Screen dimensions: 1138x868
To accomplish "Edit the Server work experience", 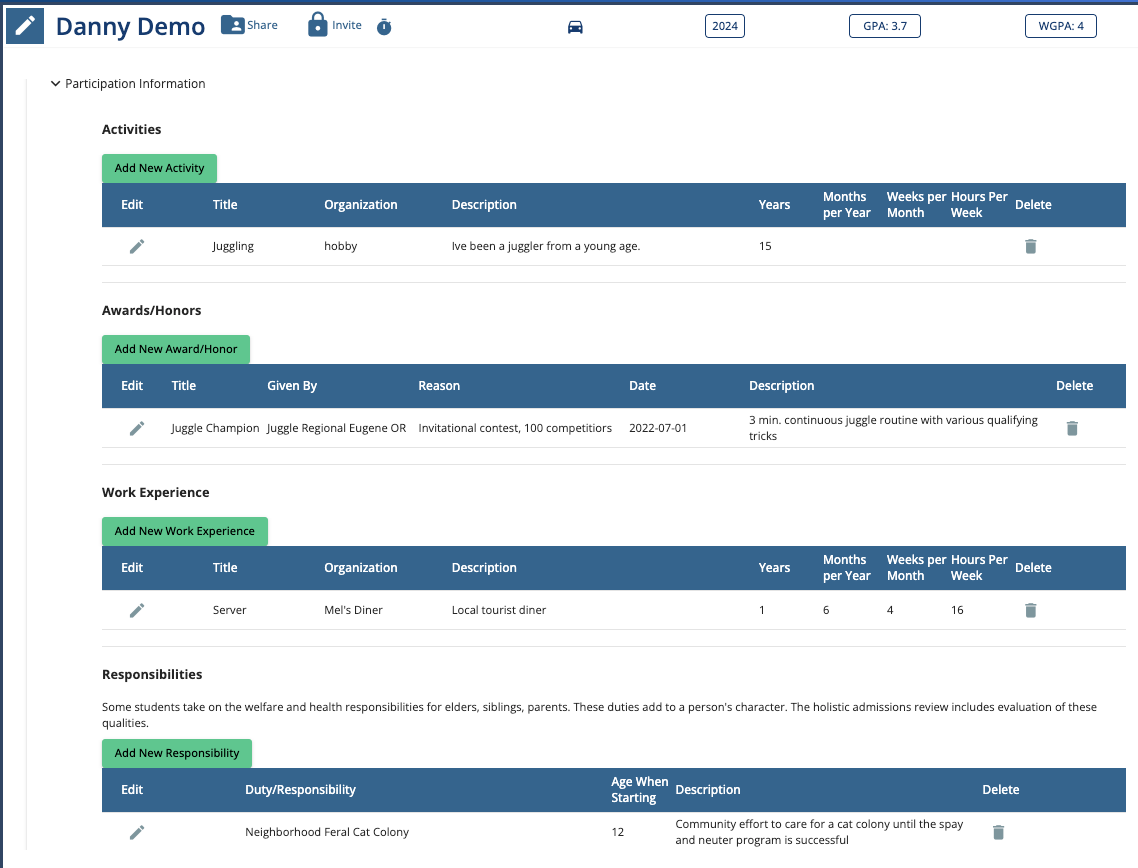I will (x=136, y=609).
